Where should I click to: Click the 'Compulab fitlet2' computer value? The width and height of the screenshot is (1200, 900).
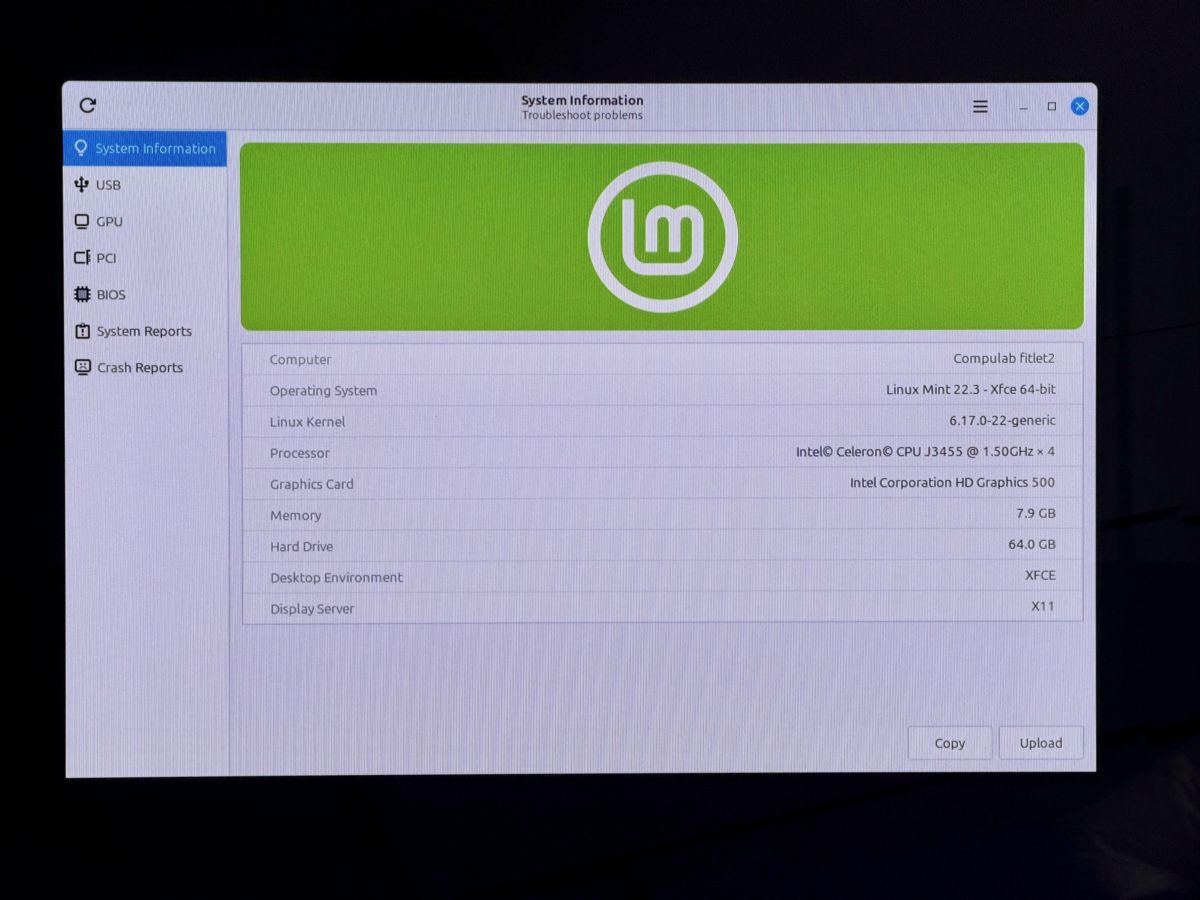(x=1004, y=358)
